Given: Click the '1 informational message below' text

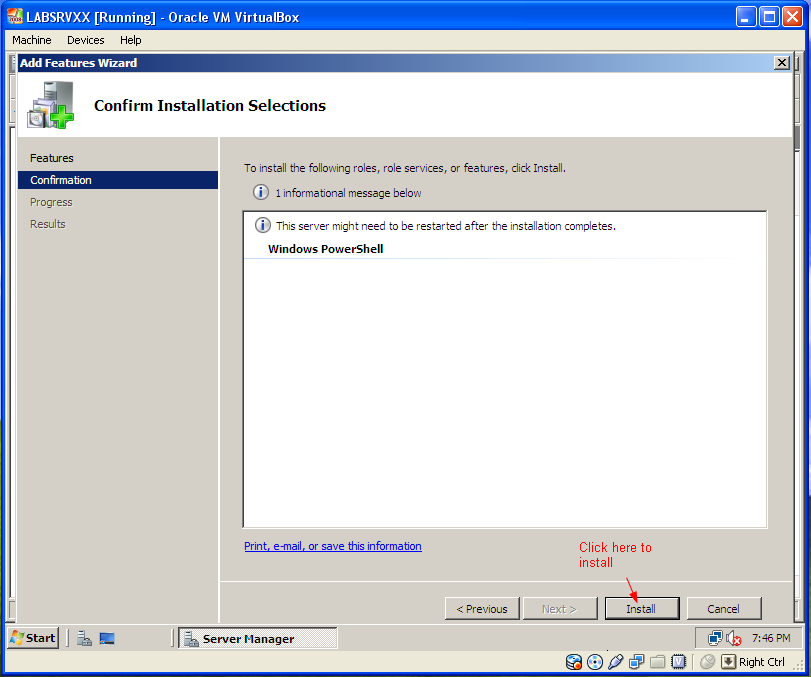Looking at the screenshot, I should click(x=348, y=193).
